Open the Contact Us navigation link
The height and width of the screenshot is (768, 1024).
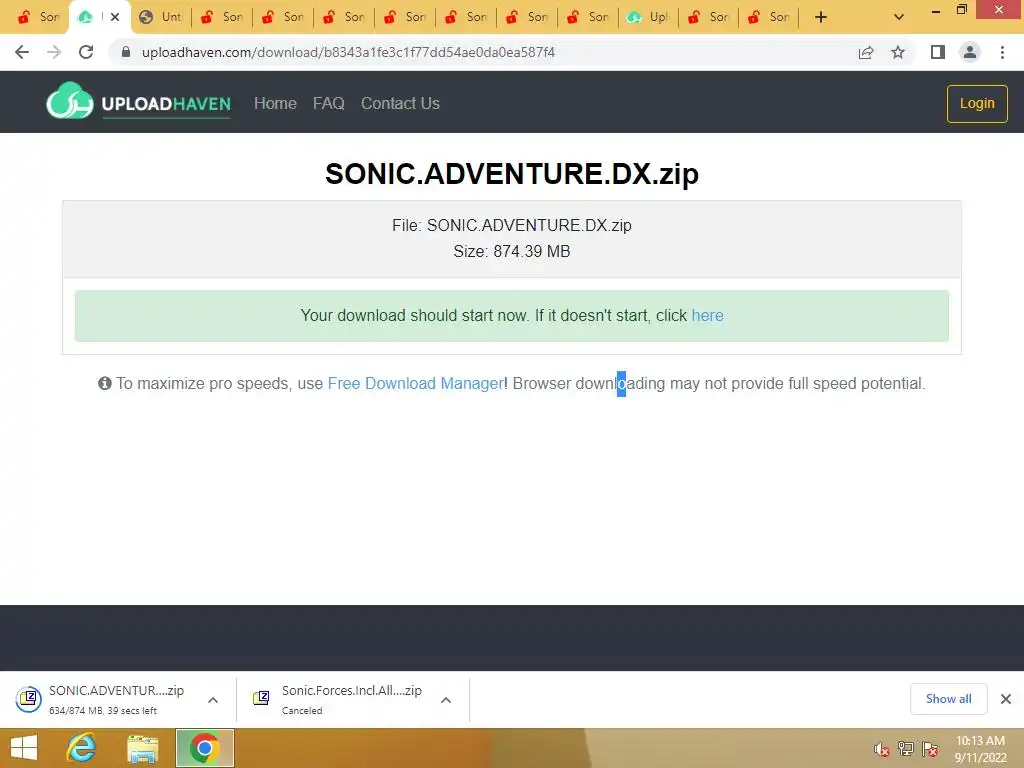coord(400,103)
